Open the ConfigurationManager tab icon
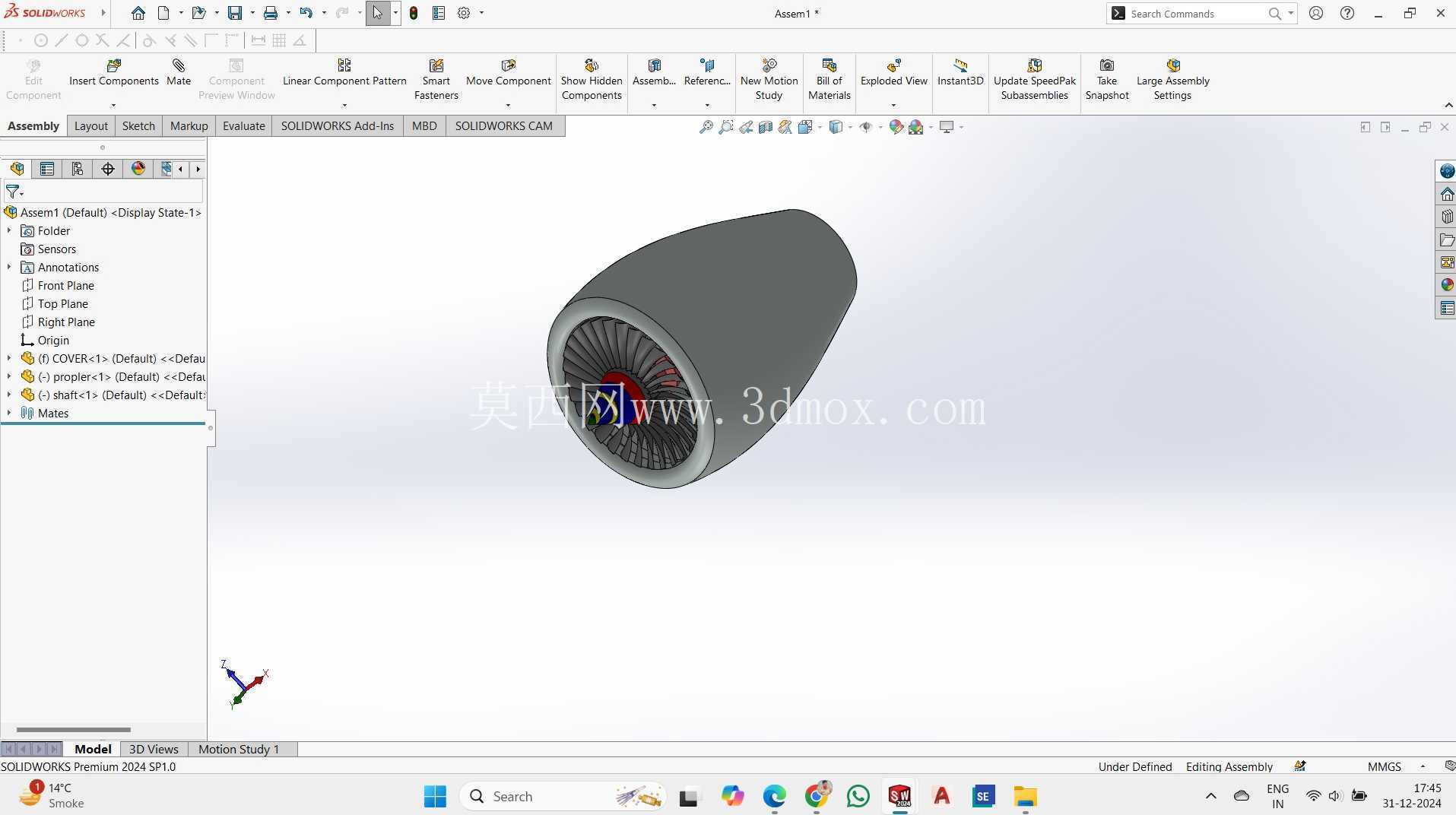Image resolution: width=1456 pixels, height=815 pixels. click(78, 169)
